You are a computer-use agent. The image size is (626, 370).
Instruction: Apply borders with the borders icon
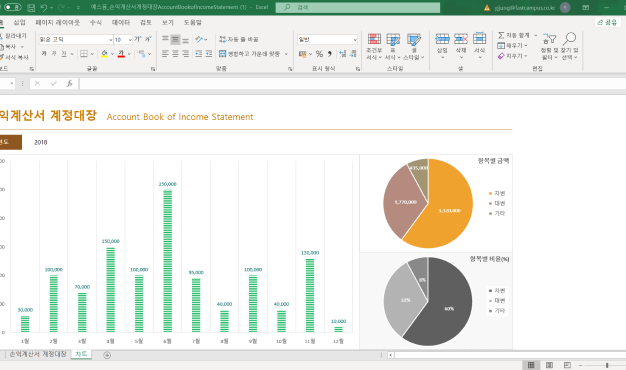tap(84, 53)
